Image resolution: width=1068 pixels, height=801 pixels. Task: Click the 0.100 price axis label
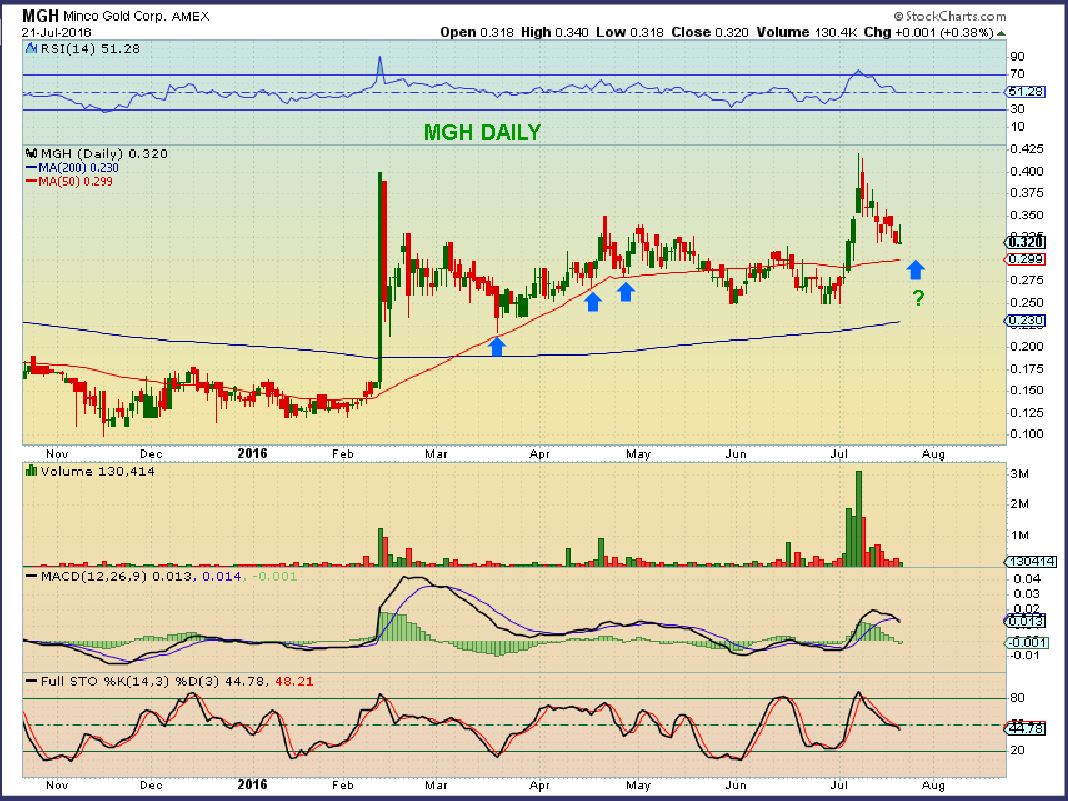click(1026, 434)
